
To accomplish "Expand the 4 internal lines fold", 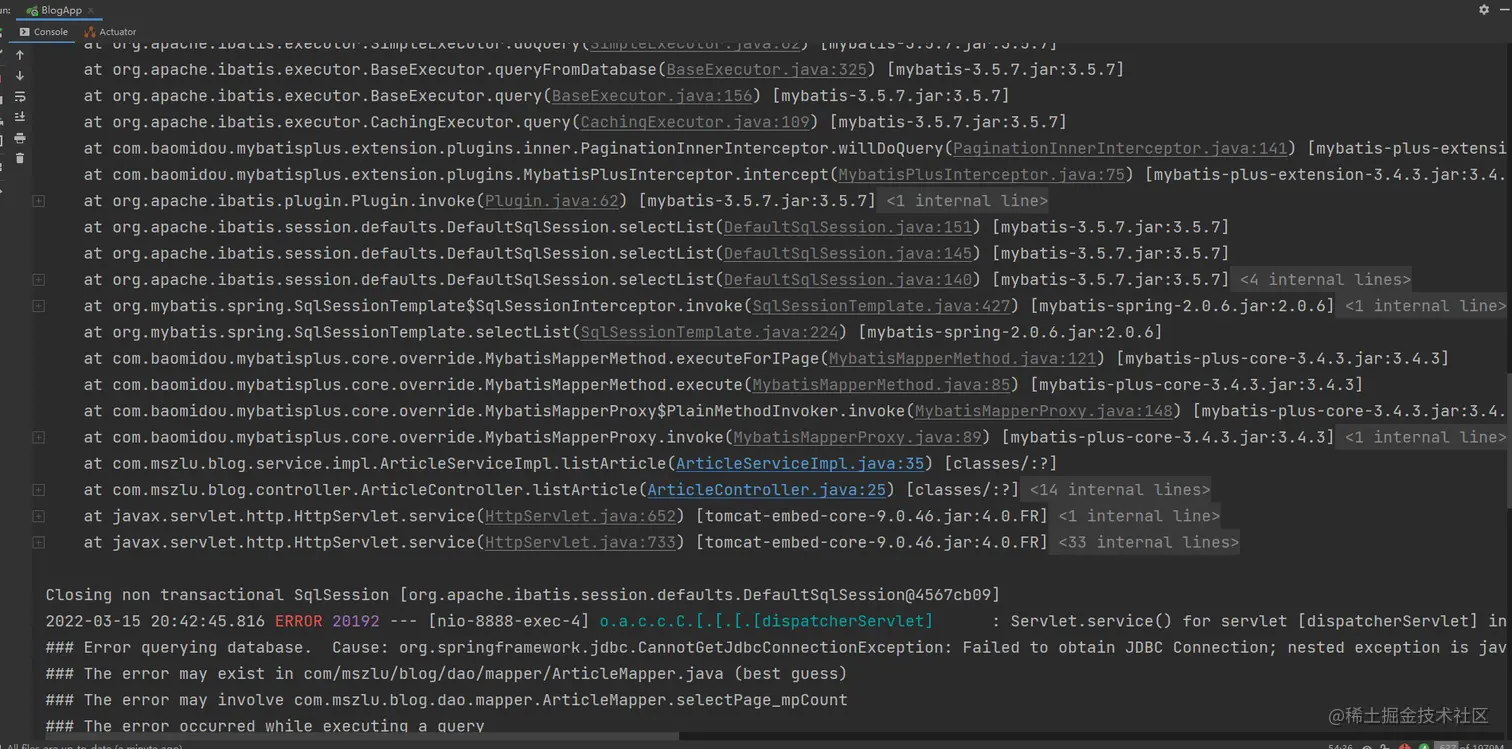I will tap(1325, 280).
